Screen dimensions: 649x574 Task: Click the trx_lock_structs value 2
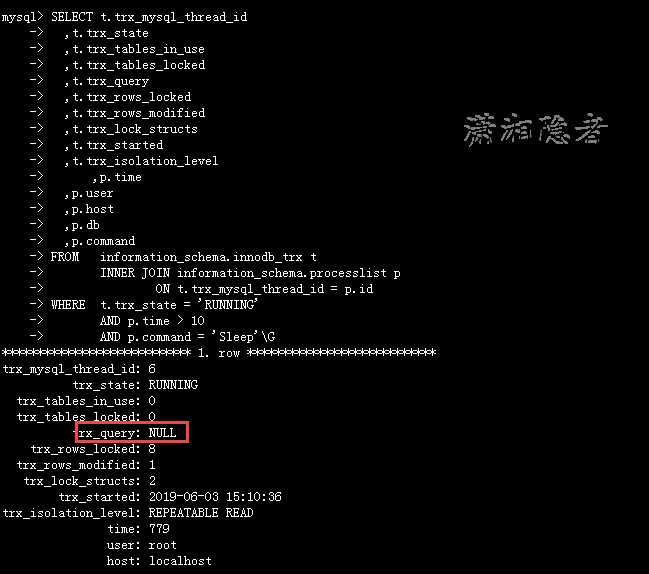coord(152,481)
